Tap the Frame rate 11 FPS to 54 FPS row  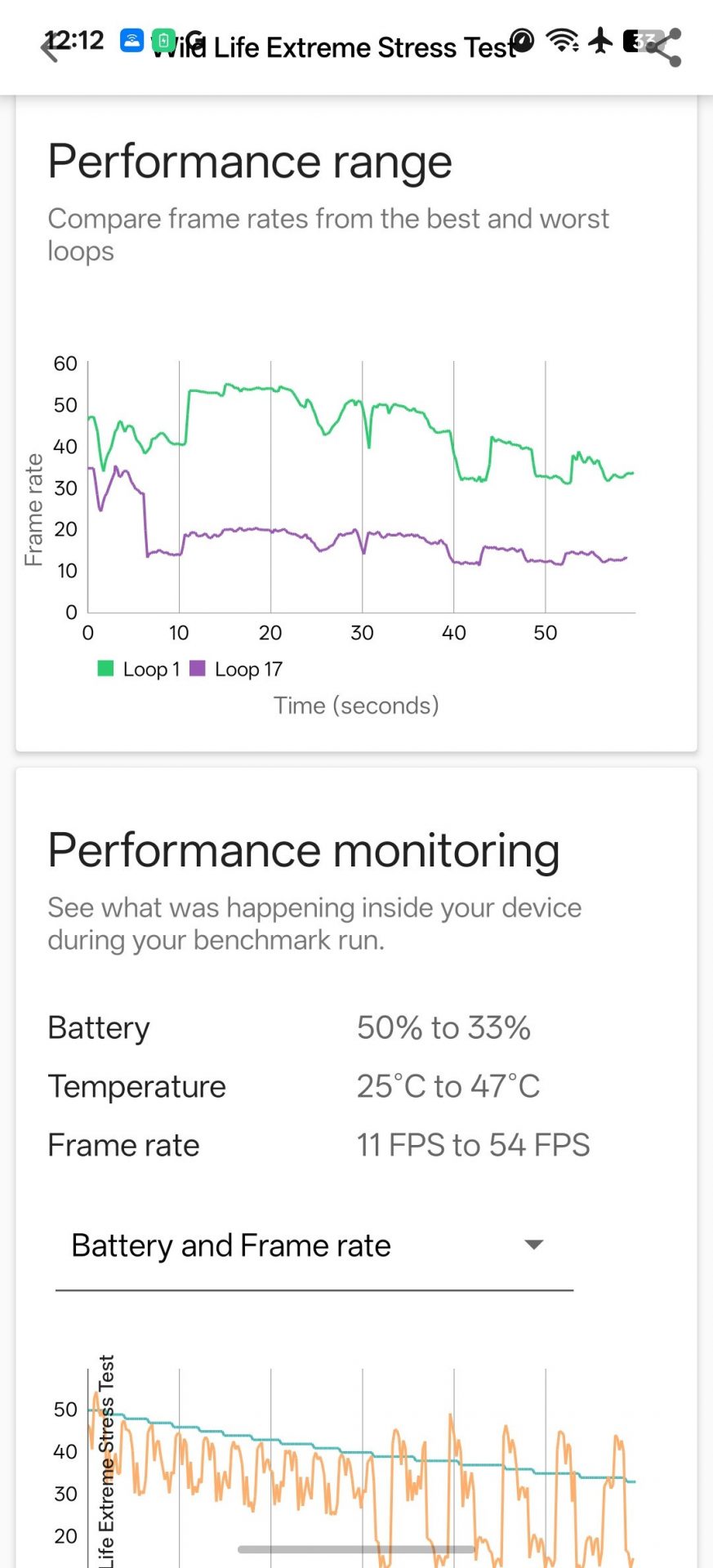pyautogui.click(x=319, y=1146)
